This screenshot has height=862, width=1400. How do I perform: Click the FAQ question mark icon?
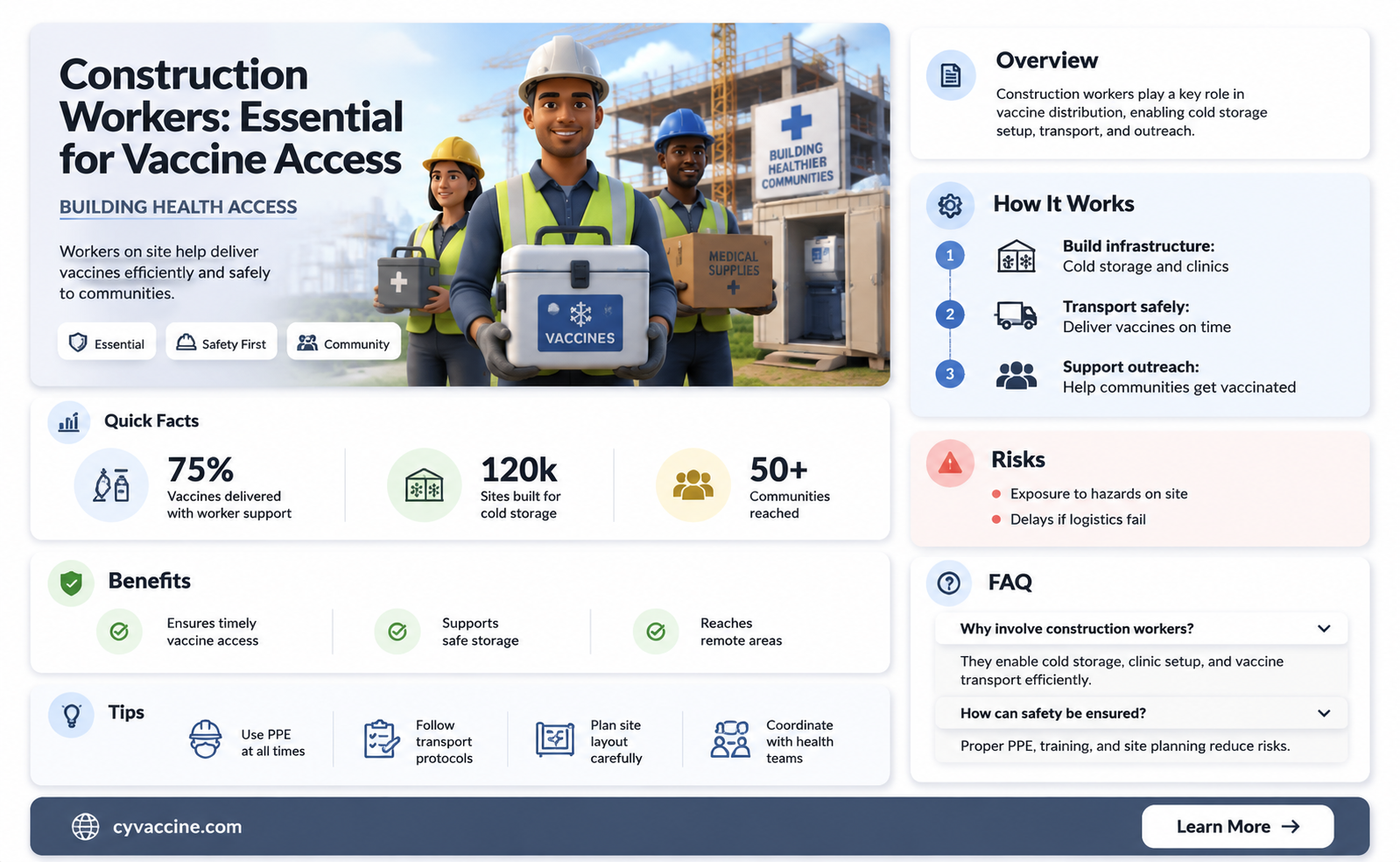949,583
